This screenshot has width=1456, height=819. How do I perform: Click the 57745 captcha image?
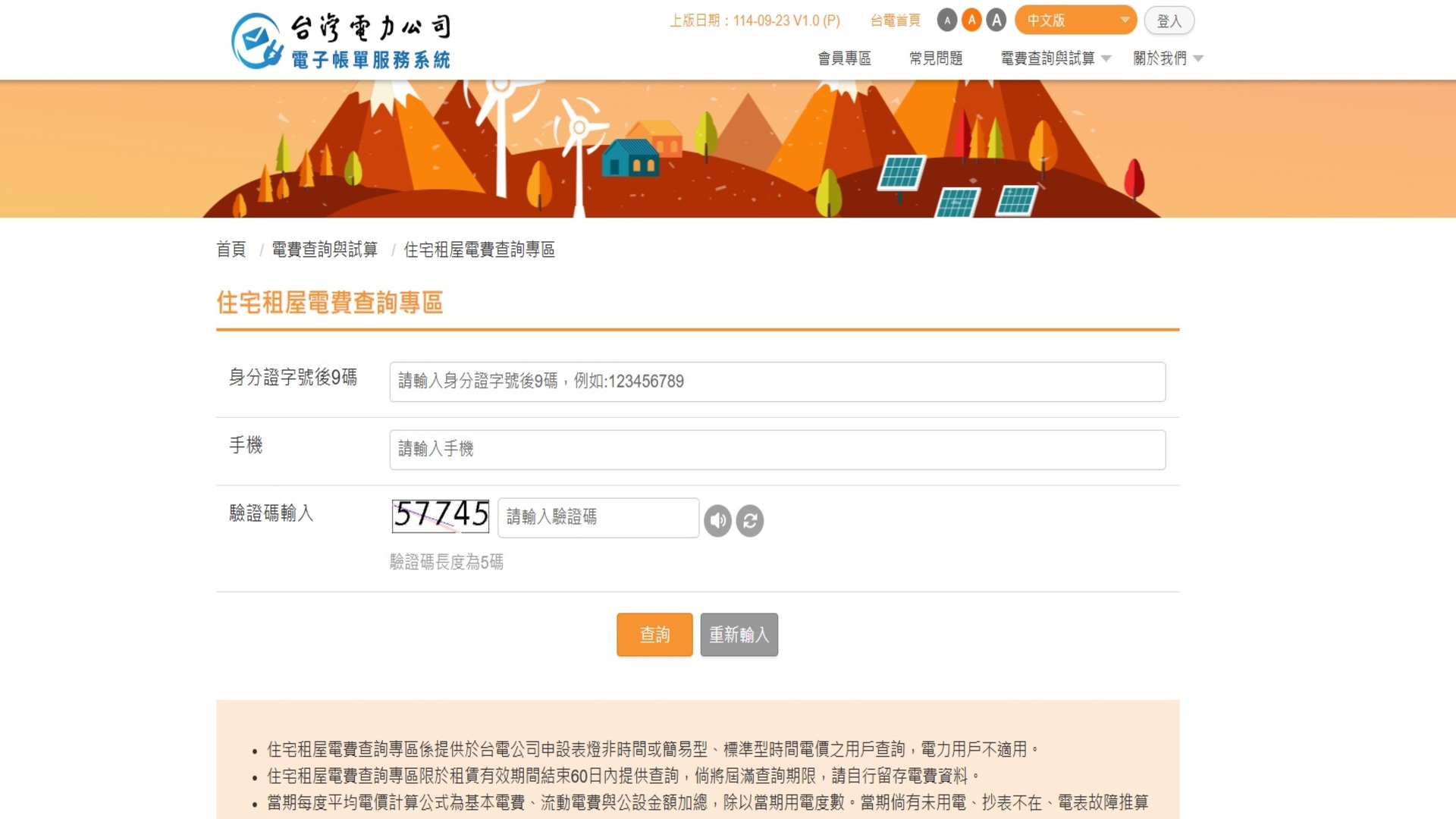440,516
